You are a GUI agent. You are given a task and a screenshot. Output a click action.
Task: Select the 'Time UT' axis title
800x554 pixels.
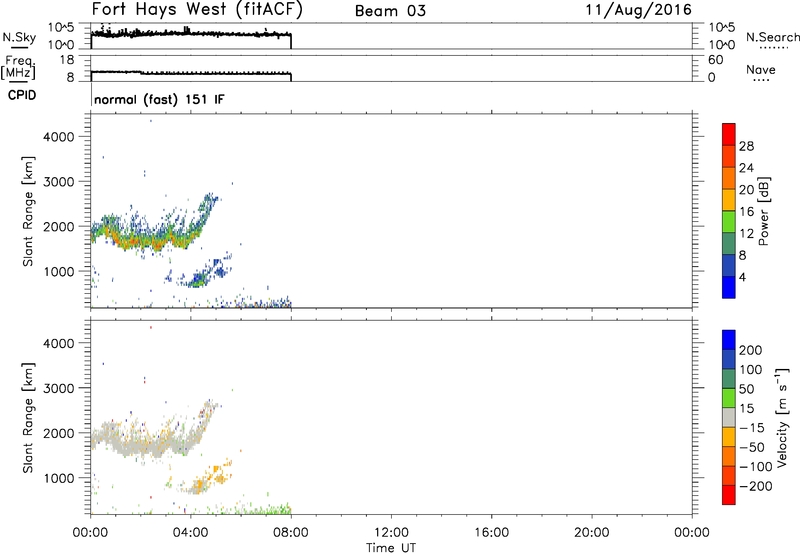coord(391,548)
